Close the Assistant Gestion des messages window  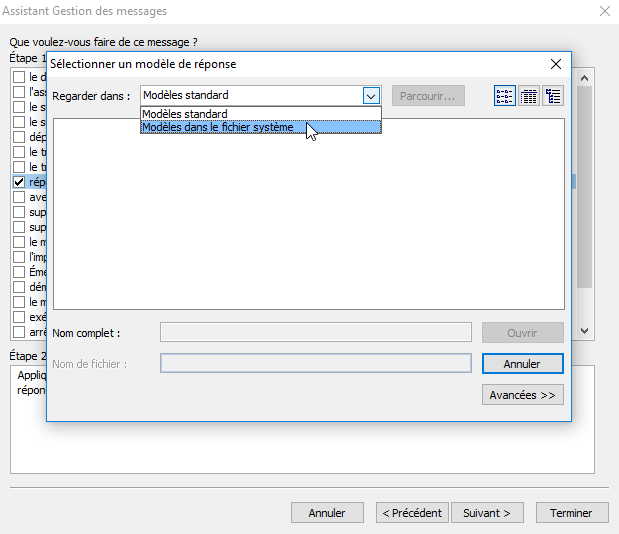point(605,11)
